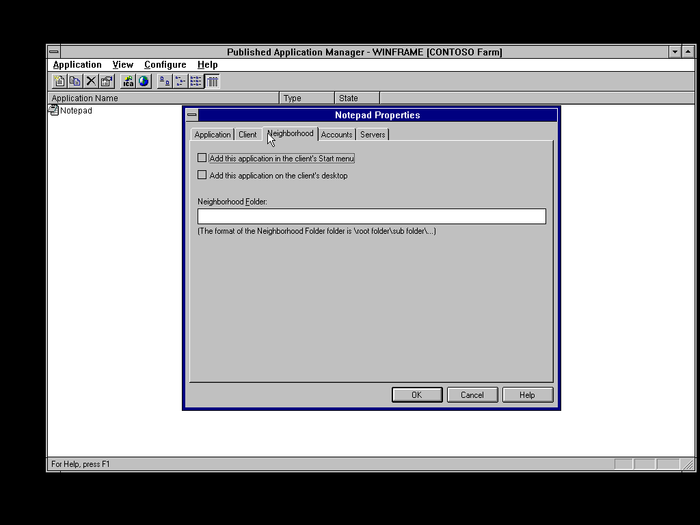Switch to details view icon
The height and width of the screenshot is (525, 700).
[x=212, y=81]
